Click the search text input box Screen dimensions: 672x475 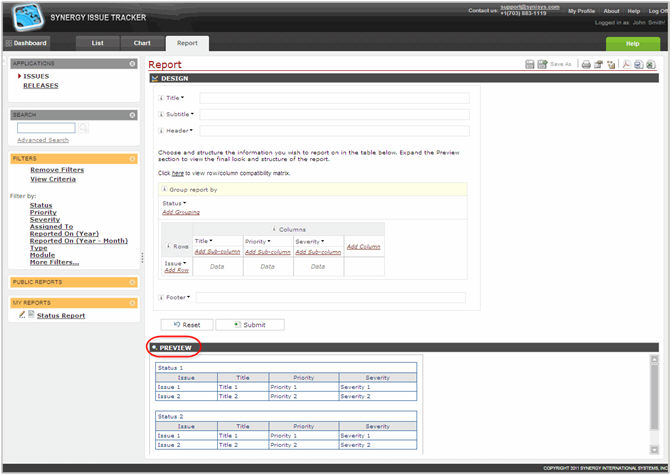(46, 128)
